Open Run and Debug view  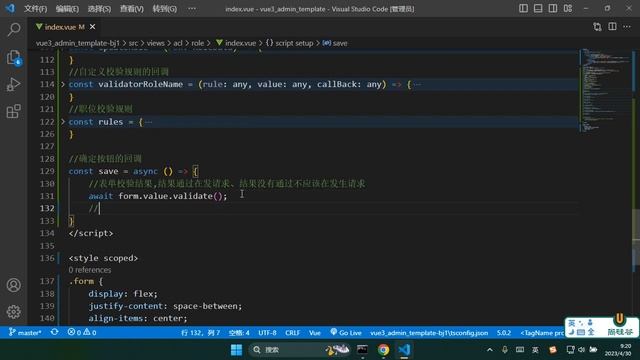pos(13,84)
